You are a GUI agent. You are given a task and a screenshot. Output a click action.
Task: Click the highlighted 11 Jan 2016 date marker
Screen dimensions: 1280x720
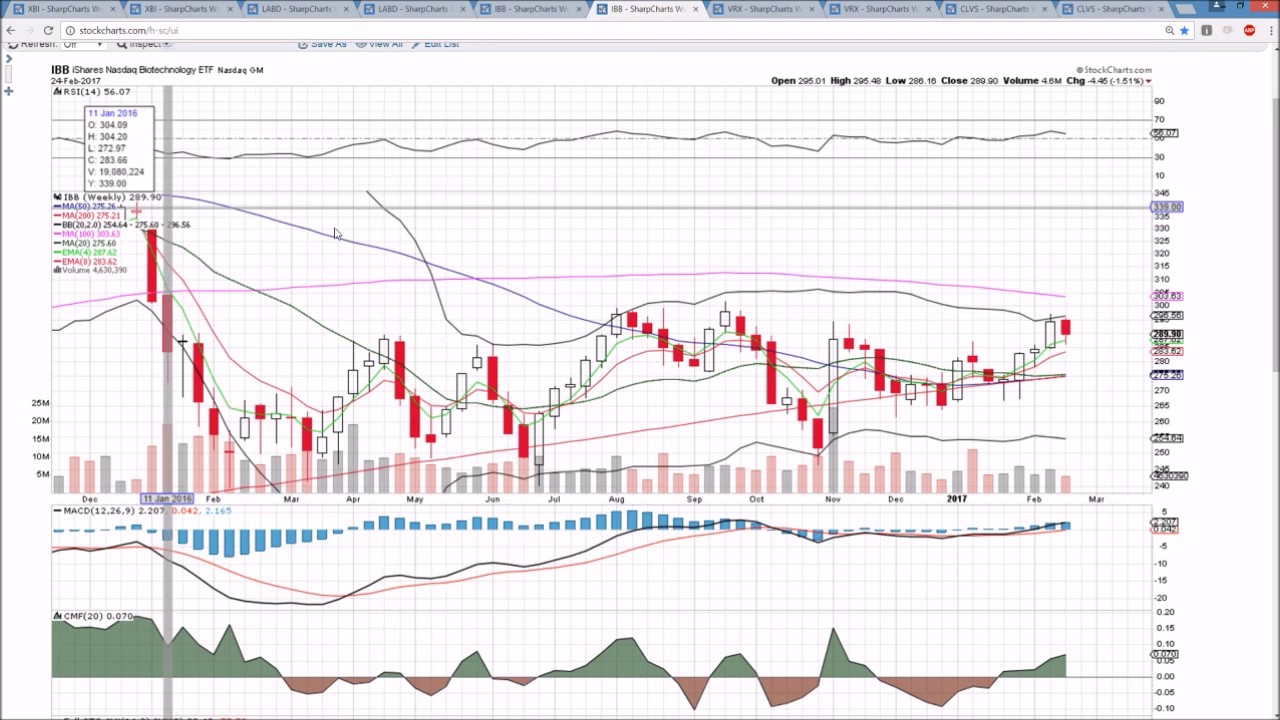(x=167, y=499)
